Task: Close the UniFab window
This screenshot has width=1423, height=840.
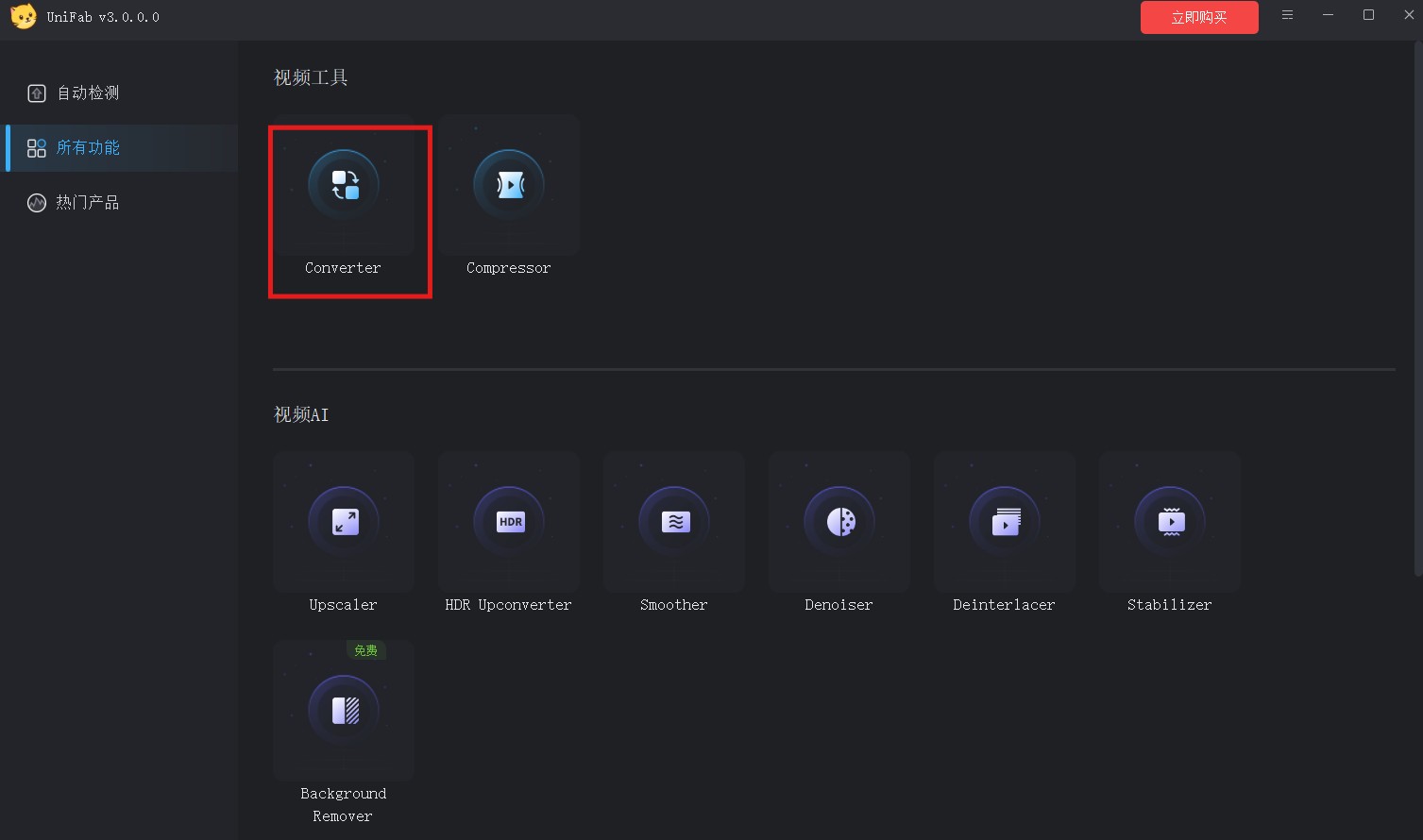Action: point(1409,15)
